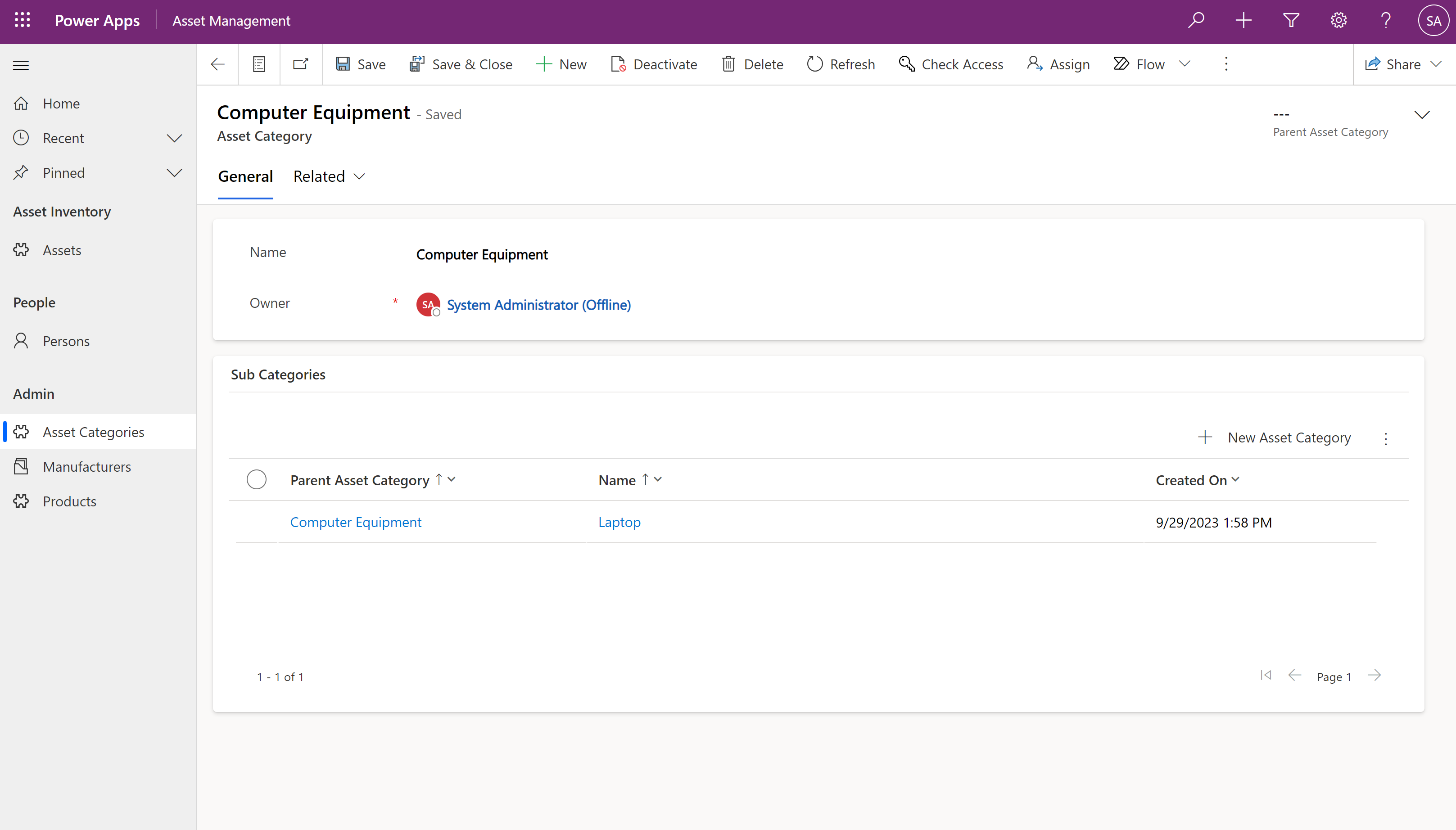Click the Power Apps title

tap(97, 21)
